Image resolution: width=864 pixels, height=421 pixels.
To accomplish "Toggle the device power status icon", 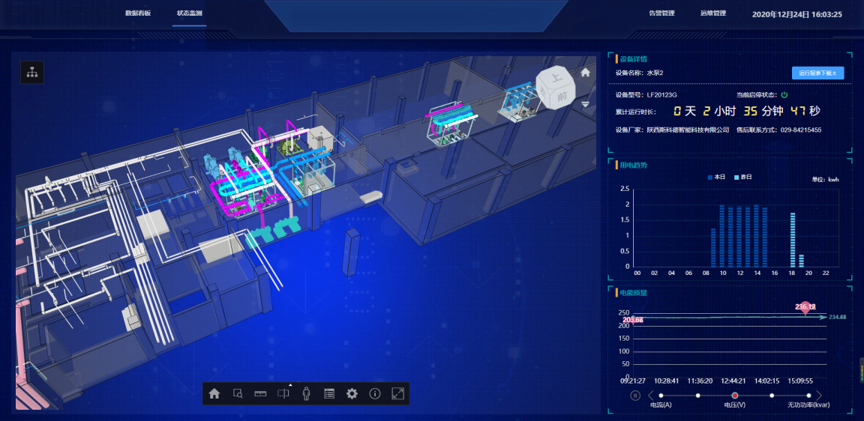I will point(785,95).
